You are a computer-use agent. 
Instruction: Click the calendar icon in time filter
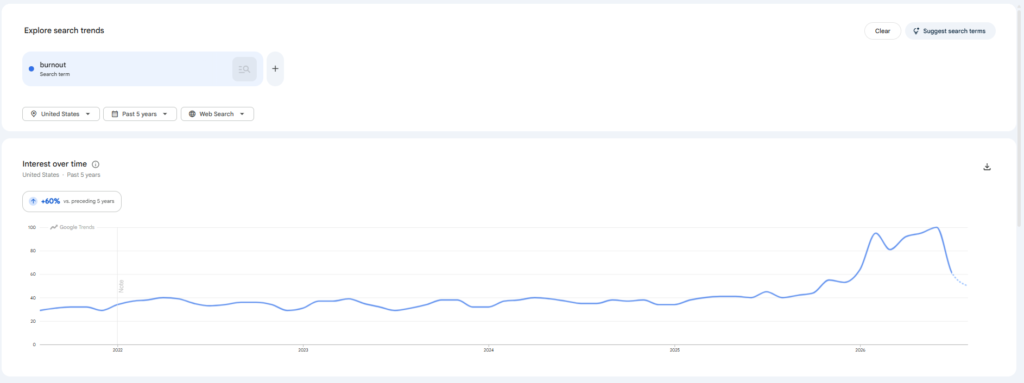[x=114, y=114]
